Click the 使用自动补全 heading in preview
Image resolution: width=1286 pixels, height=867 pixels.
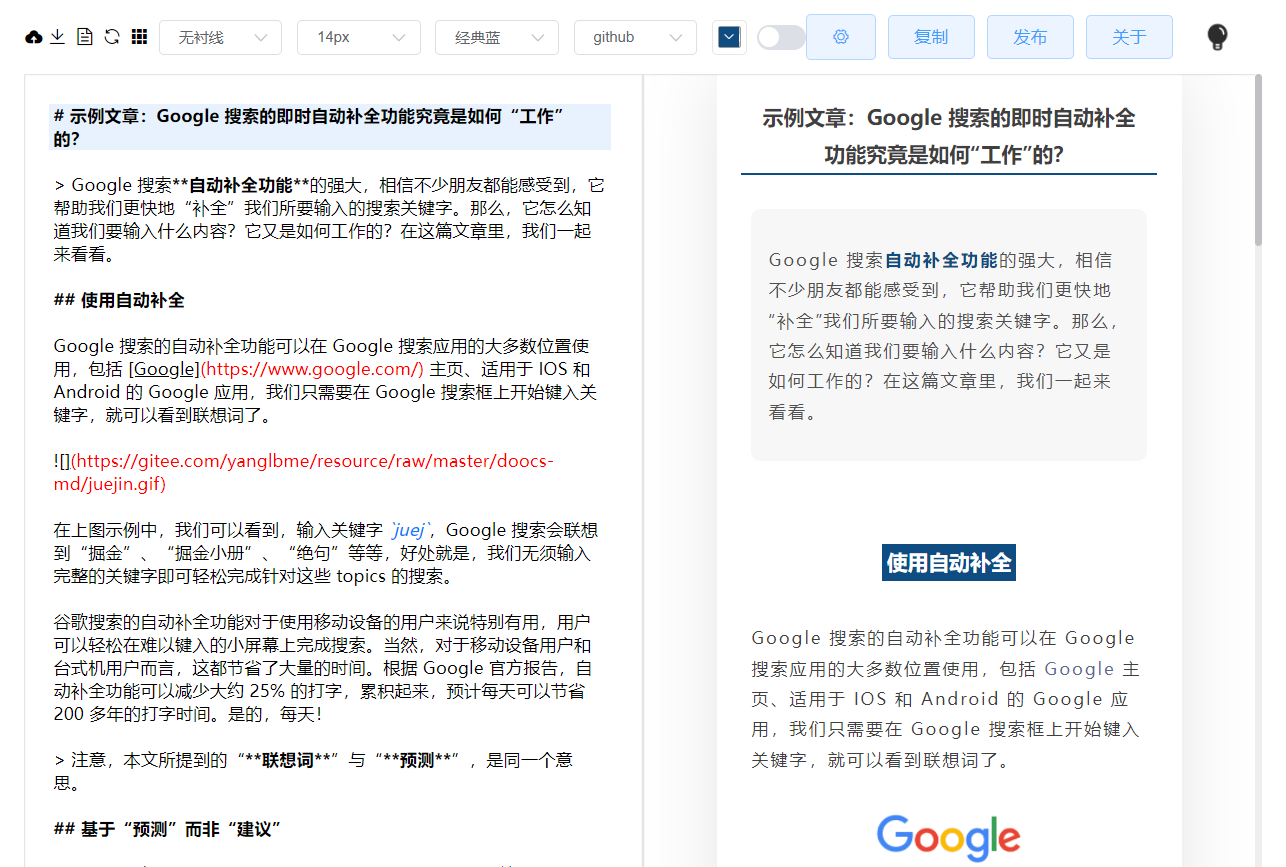[948, 563]
